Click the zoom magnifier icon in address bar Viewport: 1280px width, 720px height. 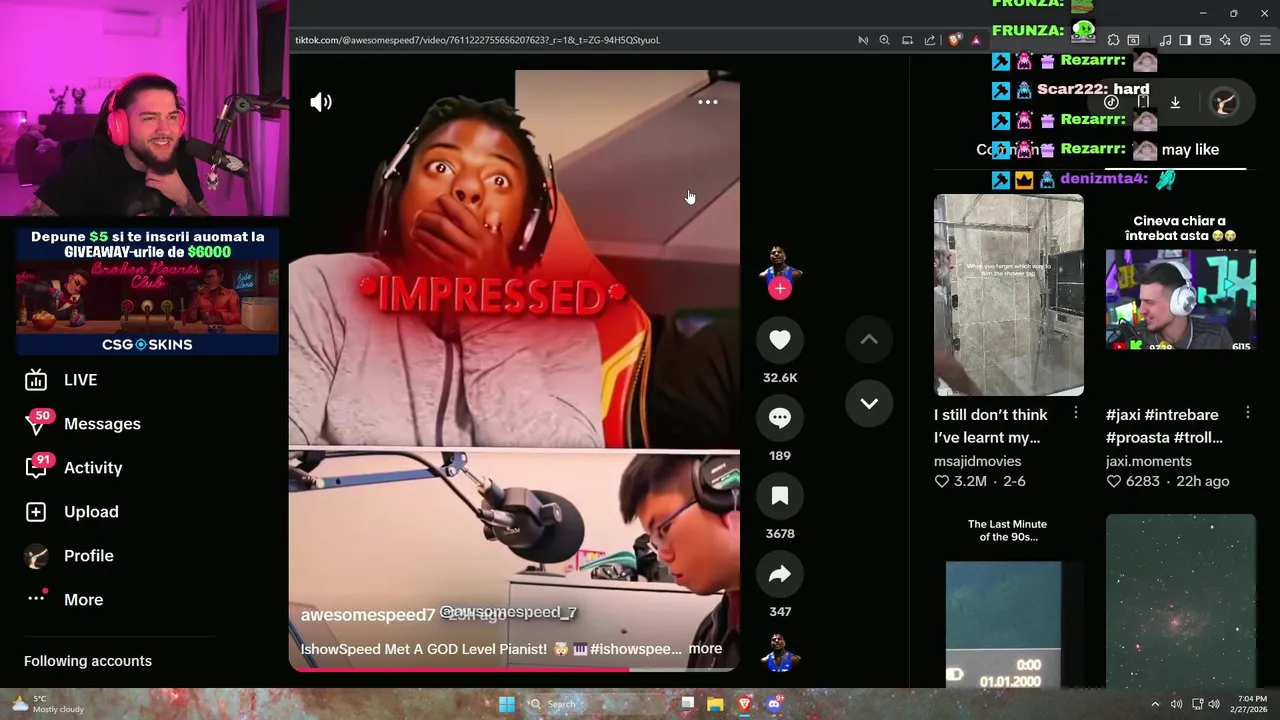[884, 40]
